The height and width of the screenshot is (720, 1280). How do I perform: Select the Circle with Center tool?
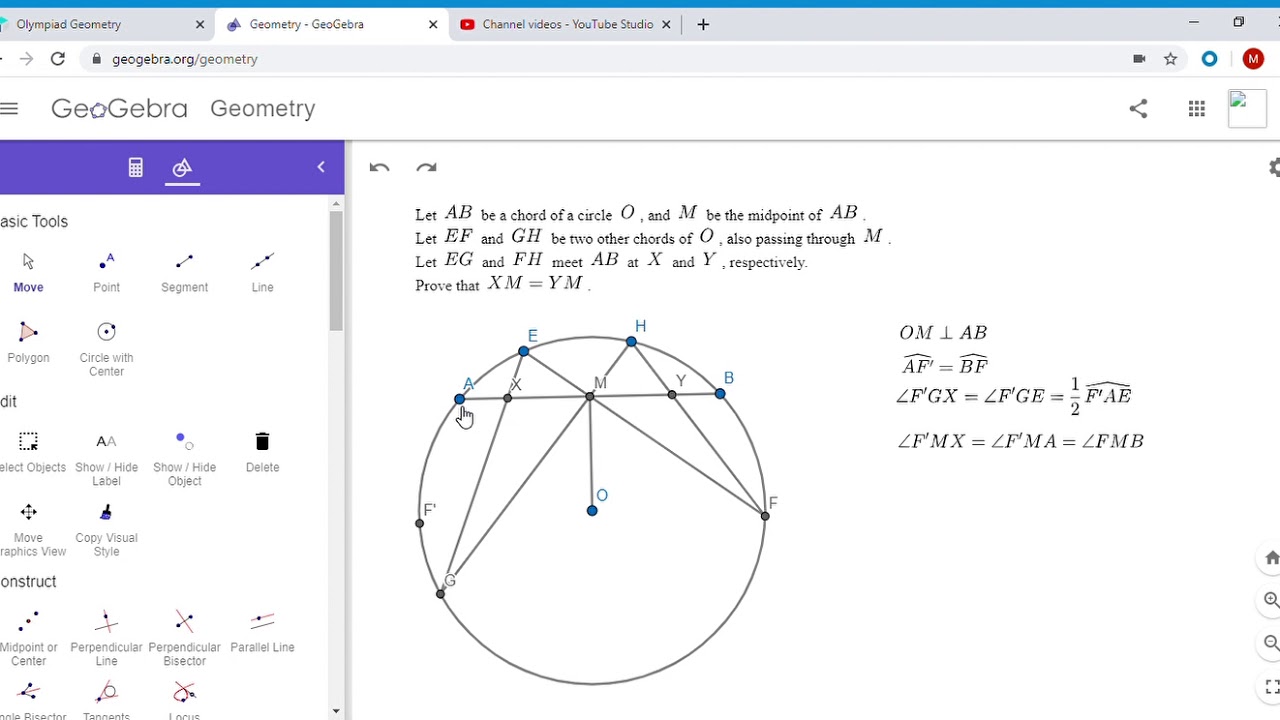(106, 348)
